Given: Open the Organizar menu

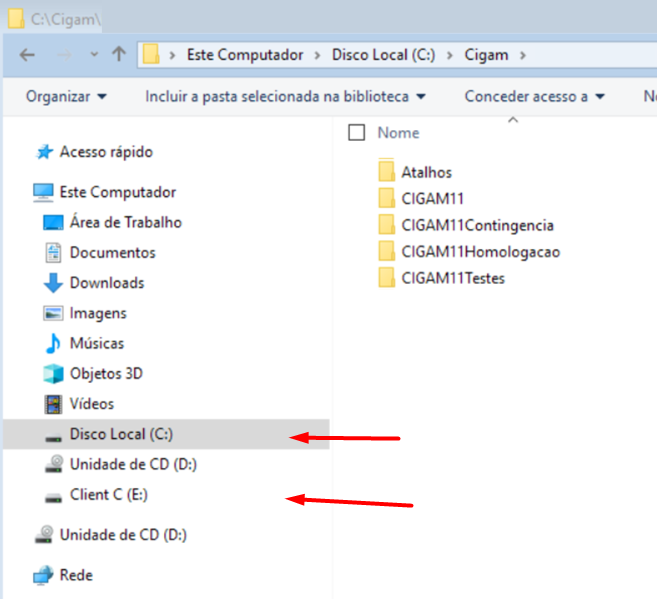Looking at the screenshot, I should click(66, 97).
